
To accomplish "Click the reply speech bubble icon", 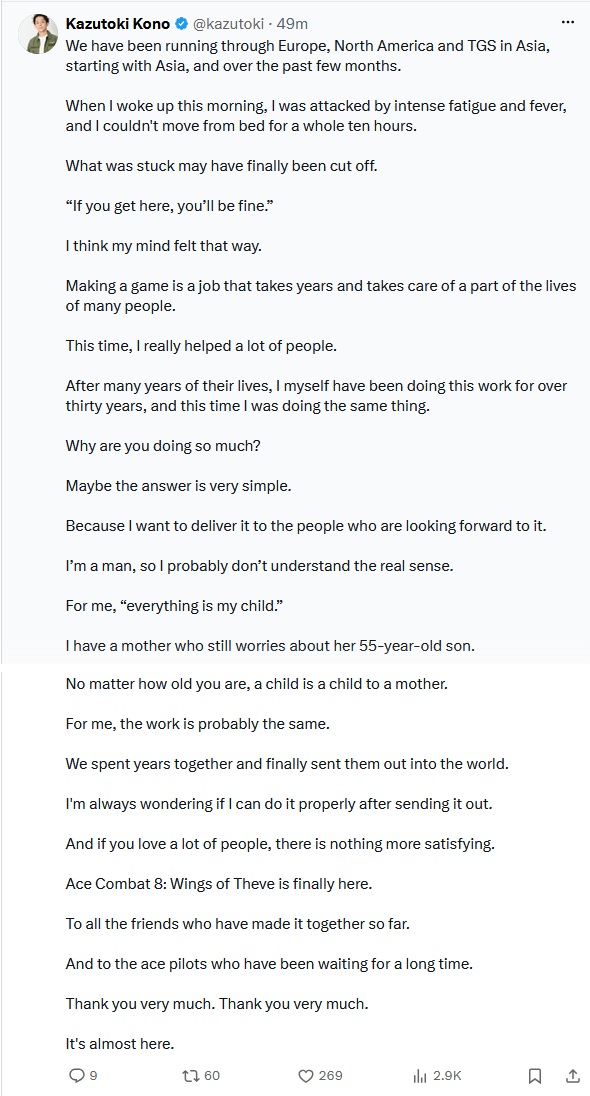I will (x=77, y=1075).
